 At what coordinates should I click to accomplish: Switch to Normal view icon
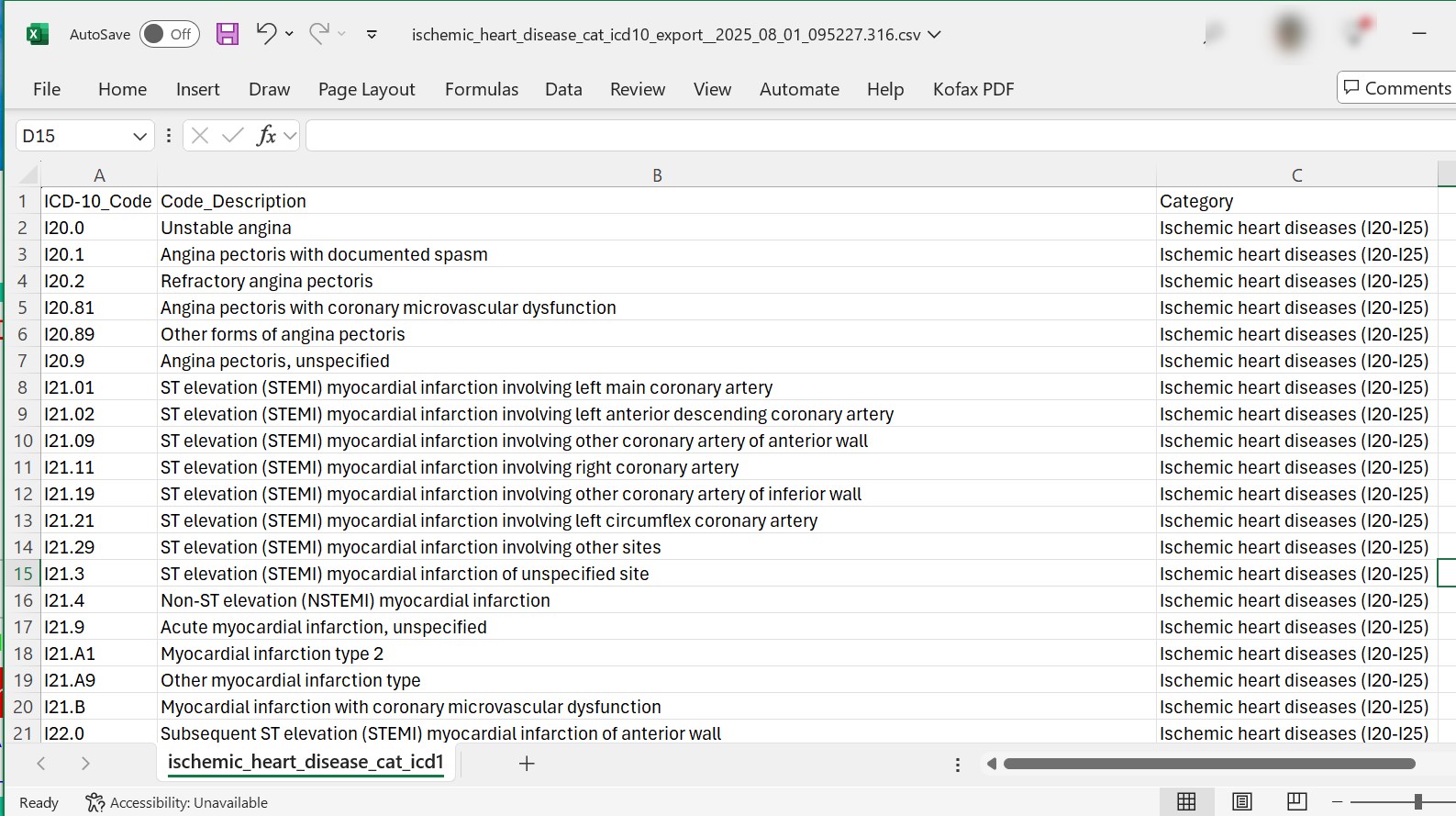click(1186, 801)
